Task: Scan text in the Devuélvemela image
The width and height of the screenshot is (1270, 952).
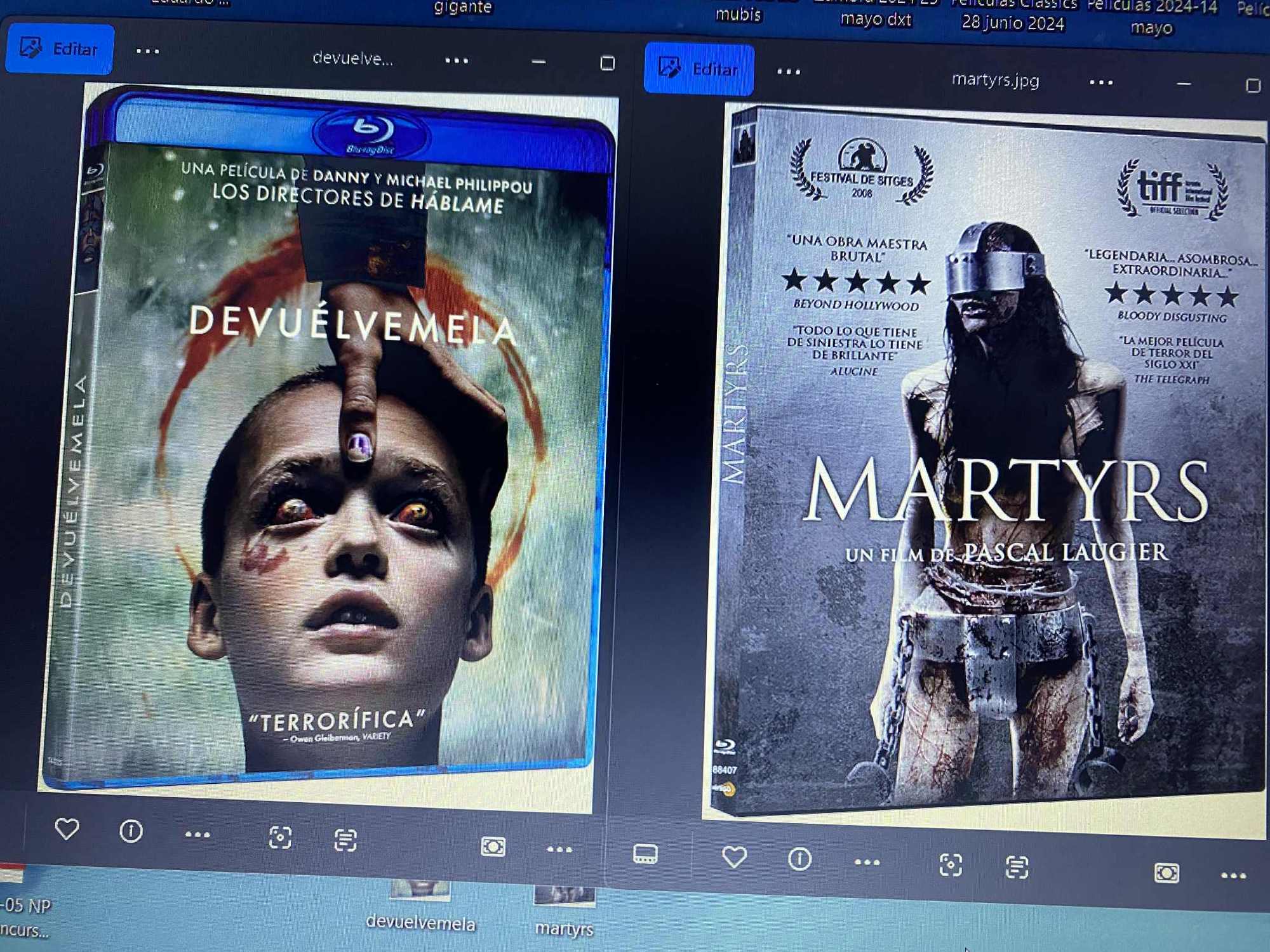Action: click(345, 840)
